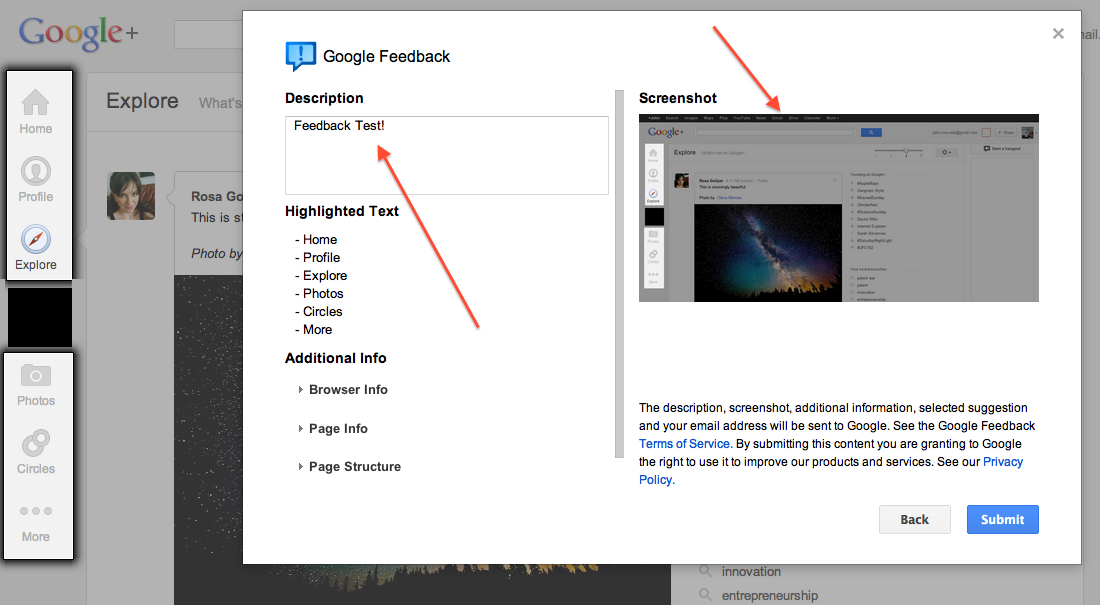Click the '- Photos' highlighted text entry
The height and width of the screenshot is (605, 1100).
(x=319, y=293)
